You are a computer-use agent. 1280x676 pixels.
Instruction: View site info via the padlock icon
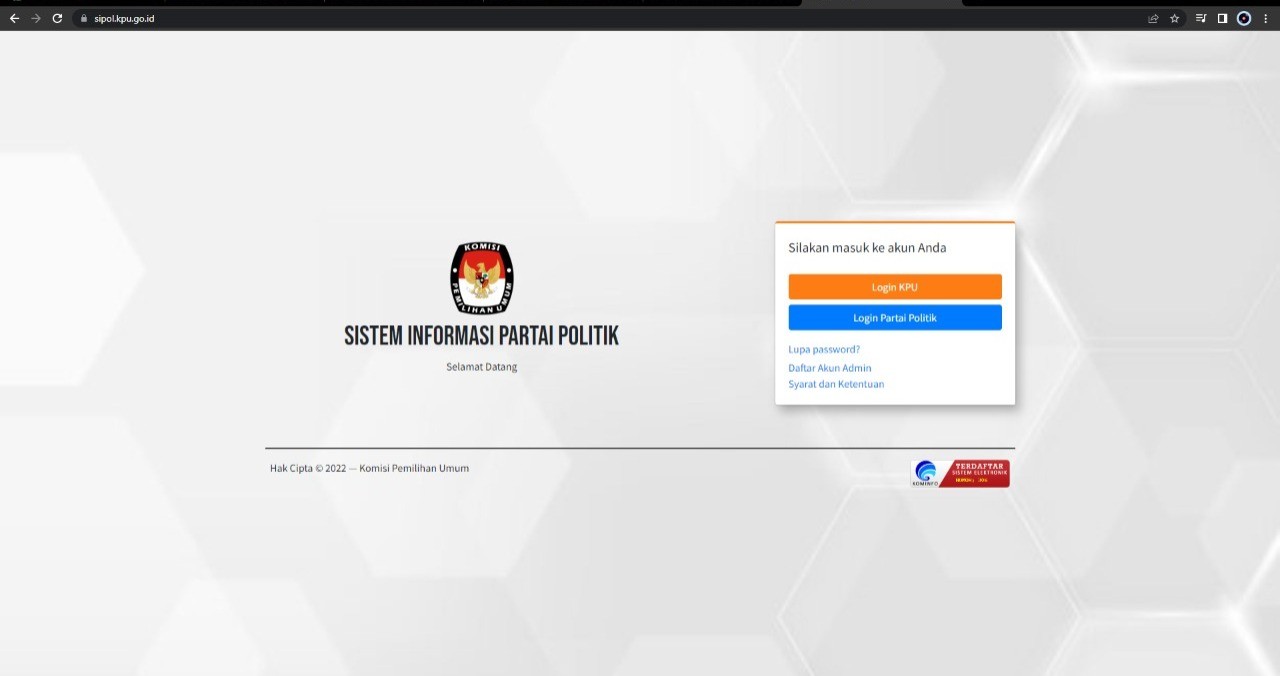pyautogui.click(x=84, y=18)
